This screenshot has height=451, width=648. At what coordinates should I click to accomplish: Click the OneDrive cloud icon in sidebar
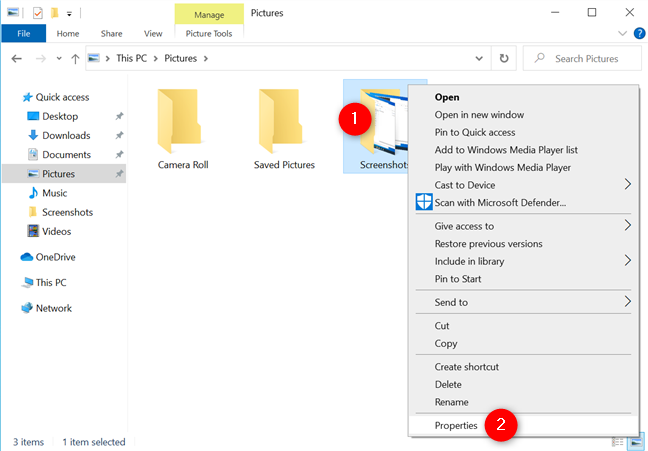pos(29,256)
